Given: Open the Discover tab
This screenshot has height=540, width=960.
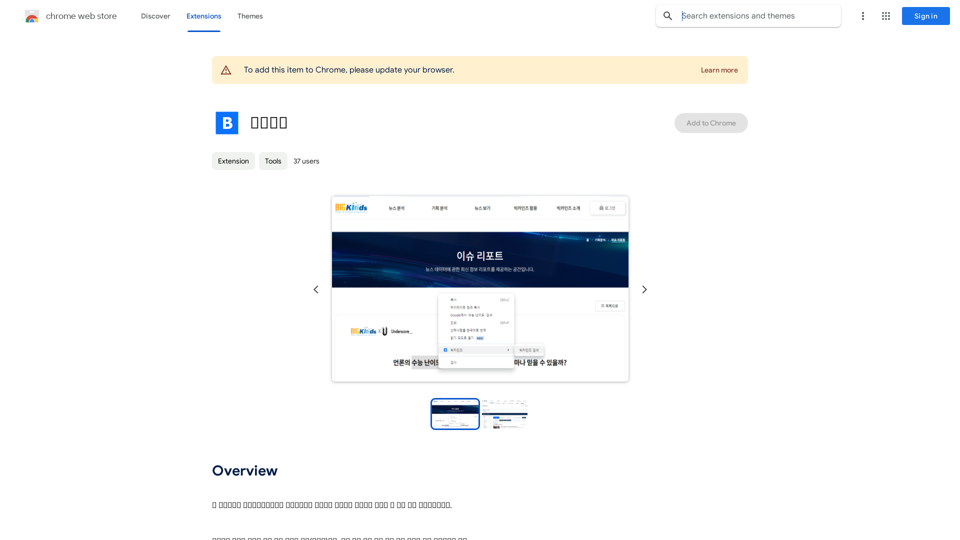Looking at the screenshot, I should [x=156, y=16].
